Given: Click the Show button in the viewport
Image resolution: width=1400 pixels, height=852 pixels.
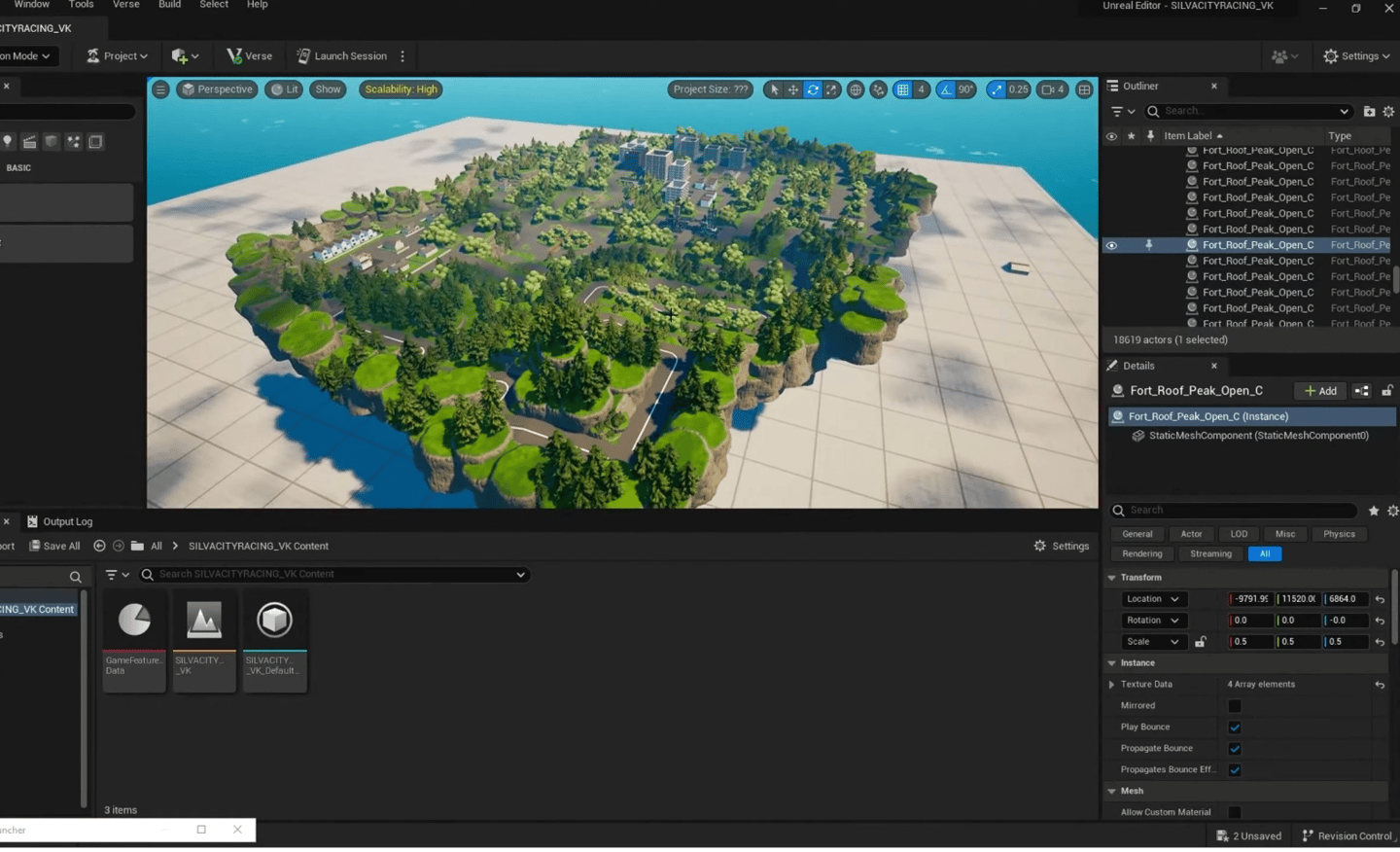Looking at the screenshot, I should pyautogui.click(x=329, y=89).
